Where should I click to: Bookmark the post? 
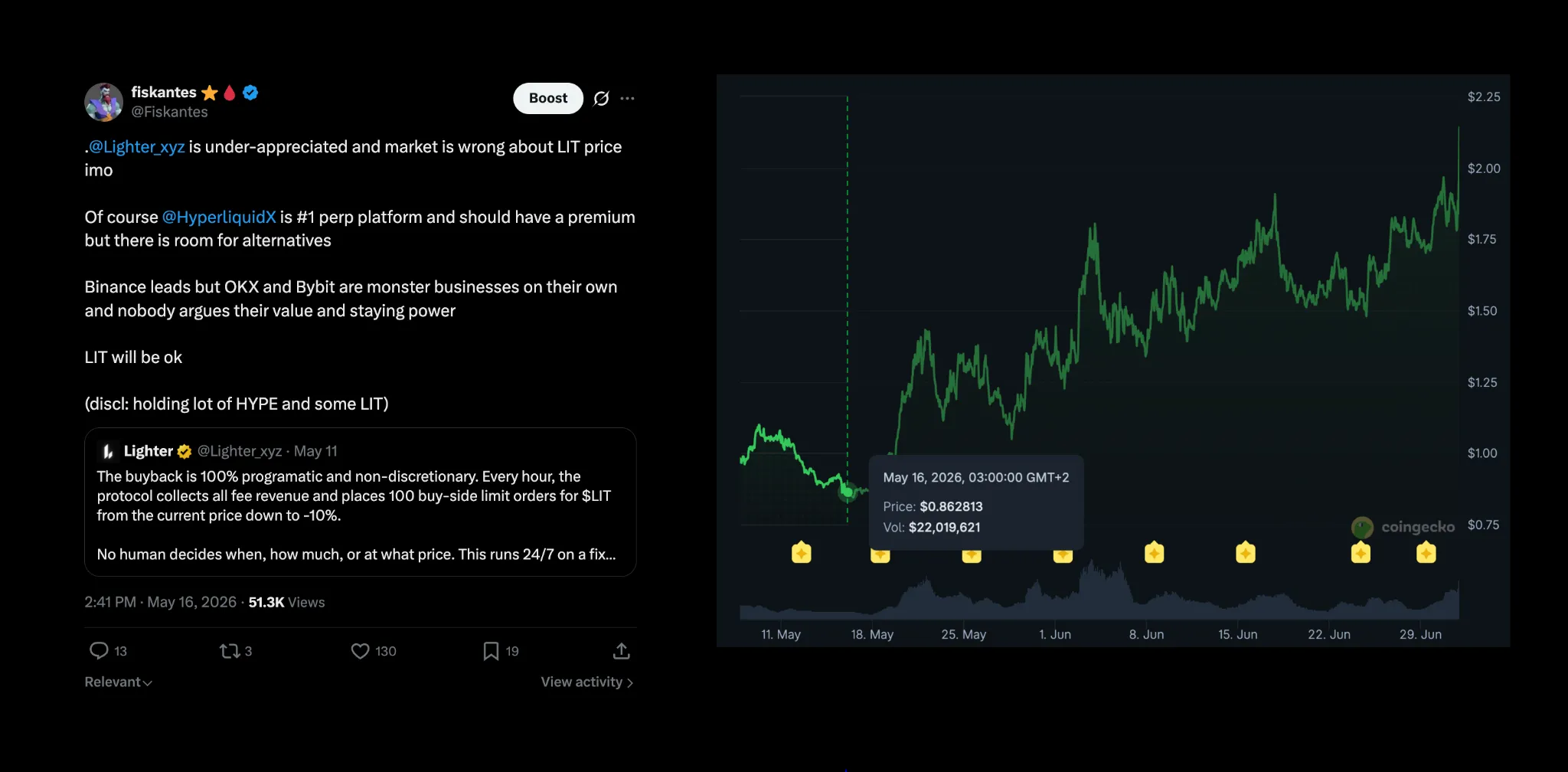click(x=491, y=651)
